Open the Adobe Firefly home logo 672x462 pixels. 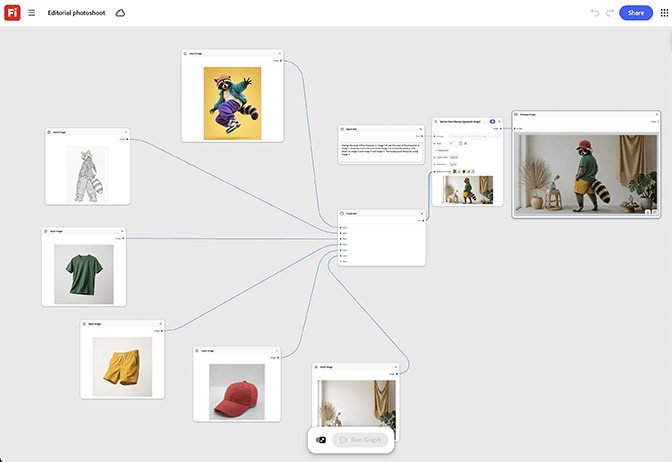coord(12,12)
